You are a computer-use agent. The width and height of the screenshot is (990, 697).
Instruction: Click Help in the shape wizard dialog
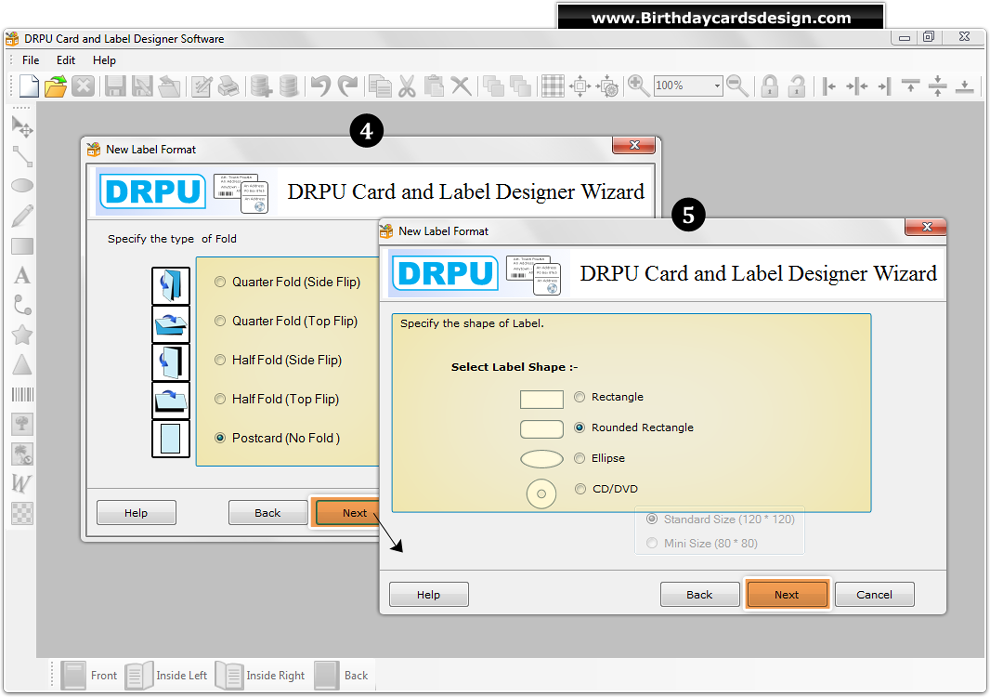[x=429, y=595]
